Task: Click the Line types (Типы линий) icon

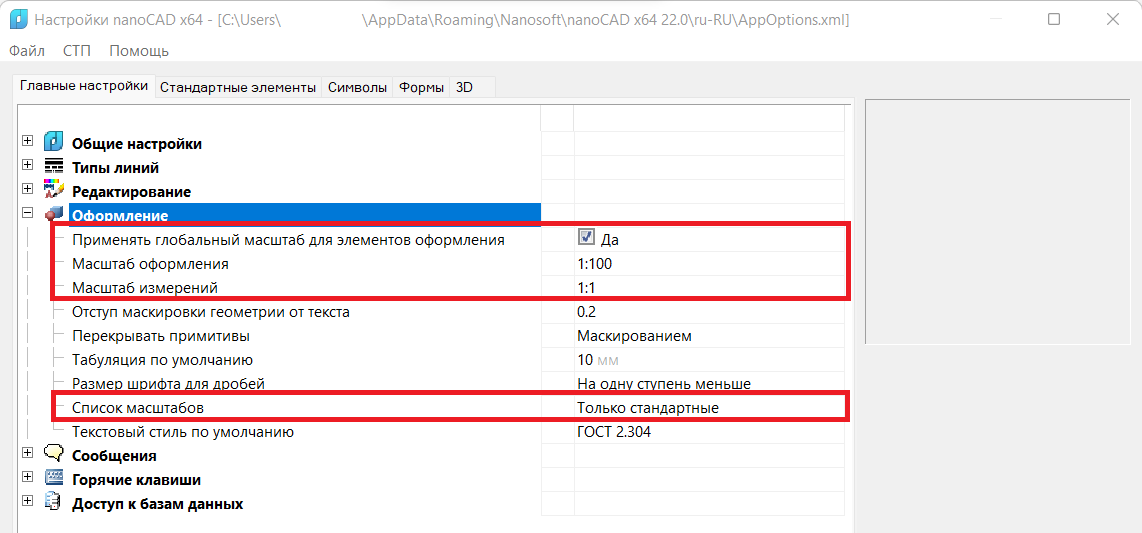Action: [54, 167]
